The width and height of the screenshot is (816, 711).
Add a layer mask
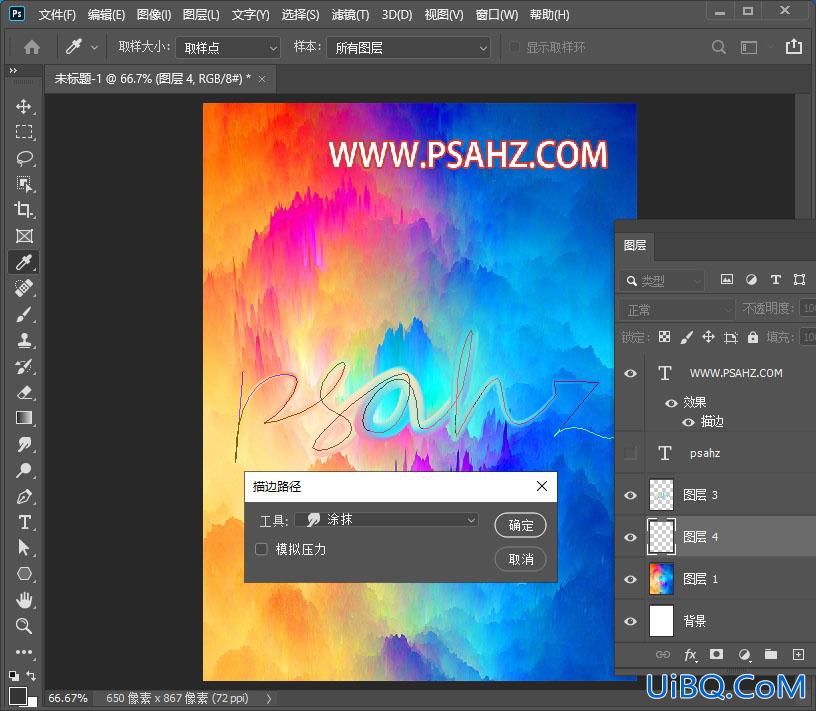tap(717, 654)
